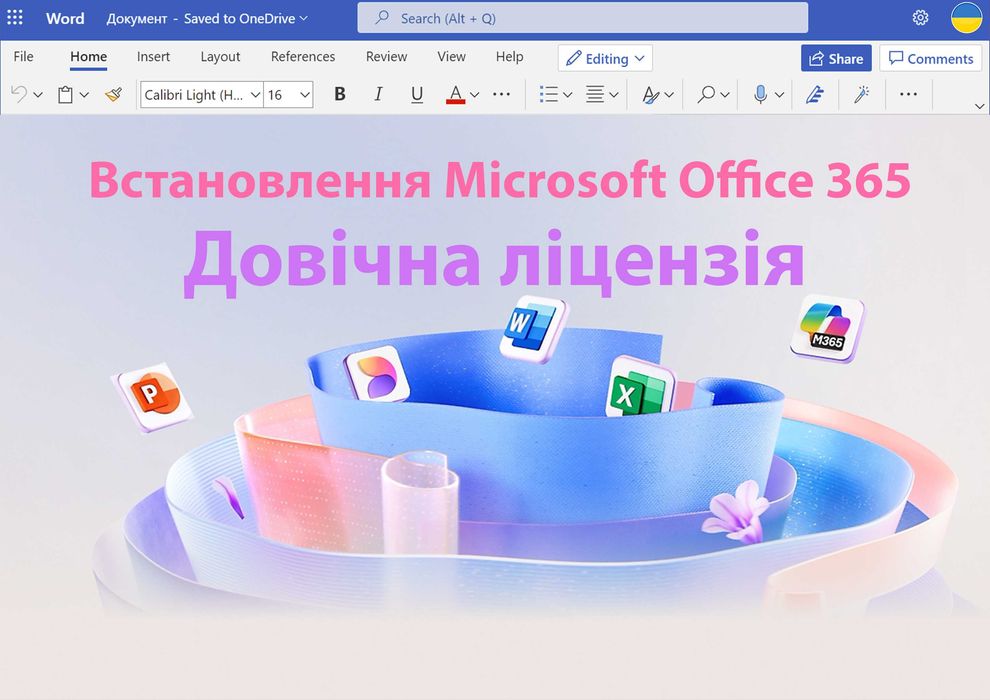Open the Dictate options arrow

click(779, 95)
